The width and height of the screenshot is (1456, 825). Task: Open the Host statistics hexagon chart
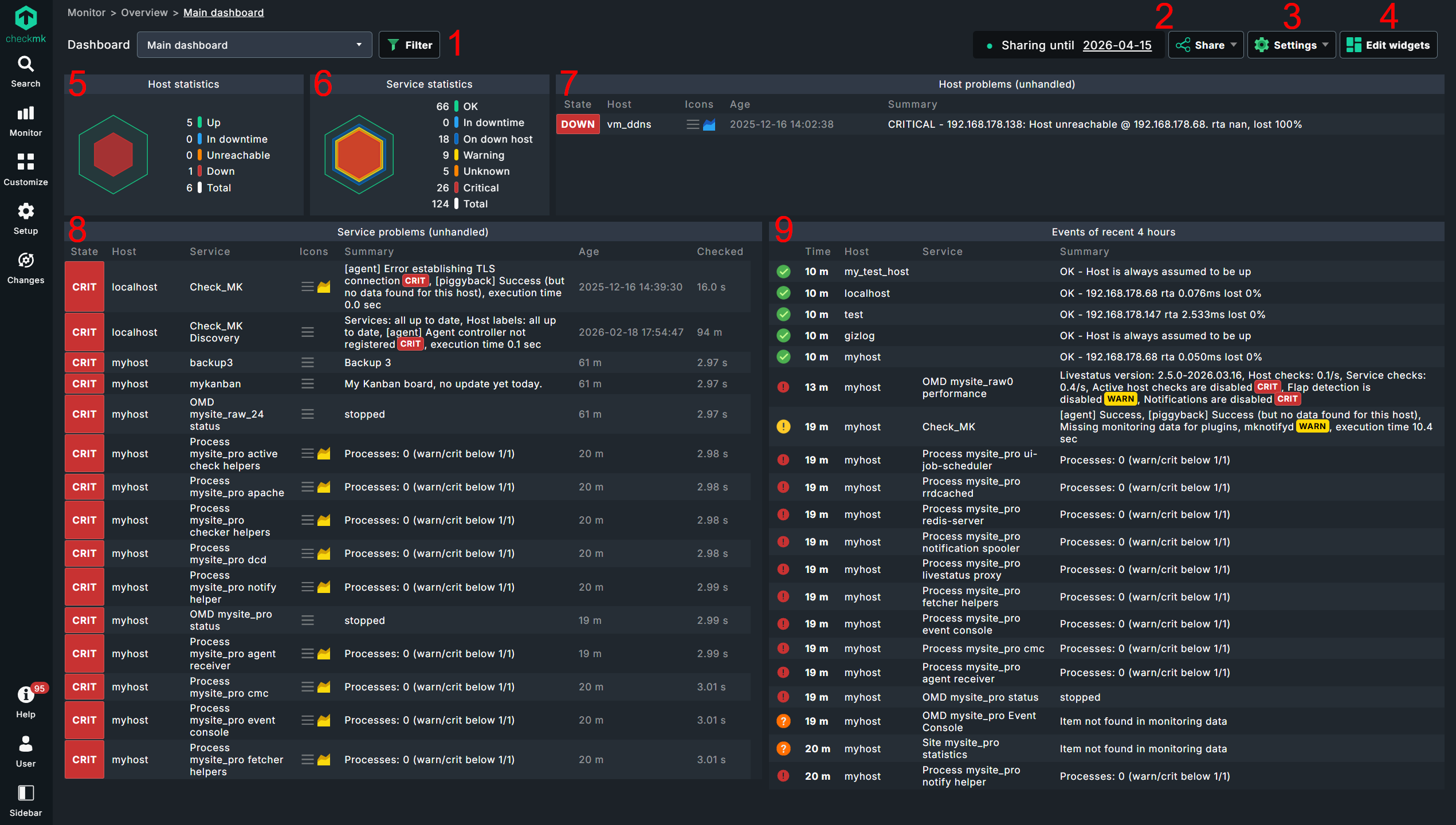pyautogui.click(x=113, y=155)
